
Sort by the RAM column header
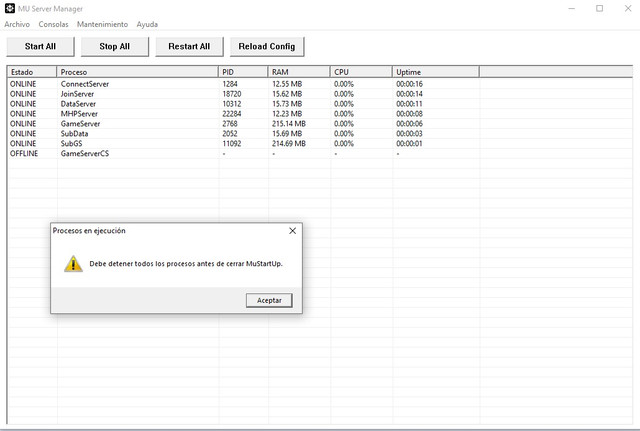click(299, 72)
